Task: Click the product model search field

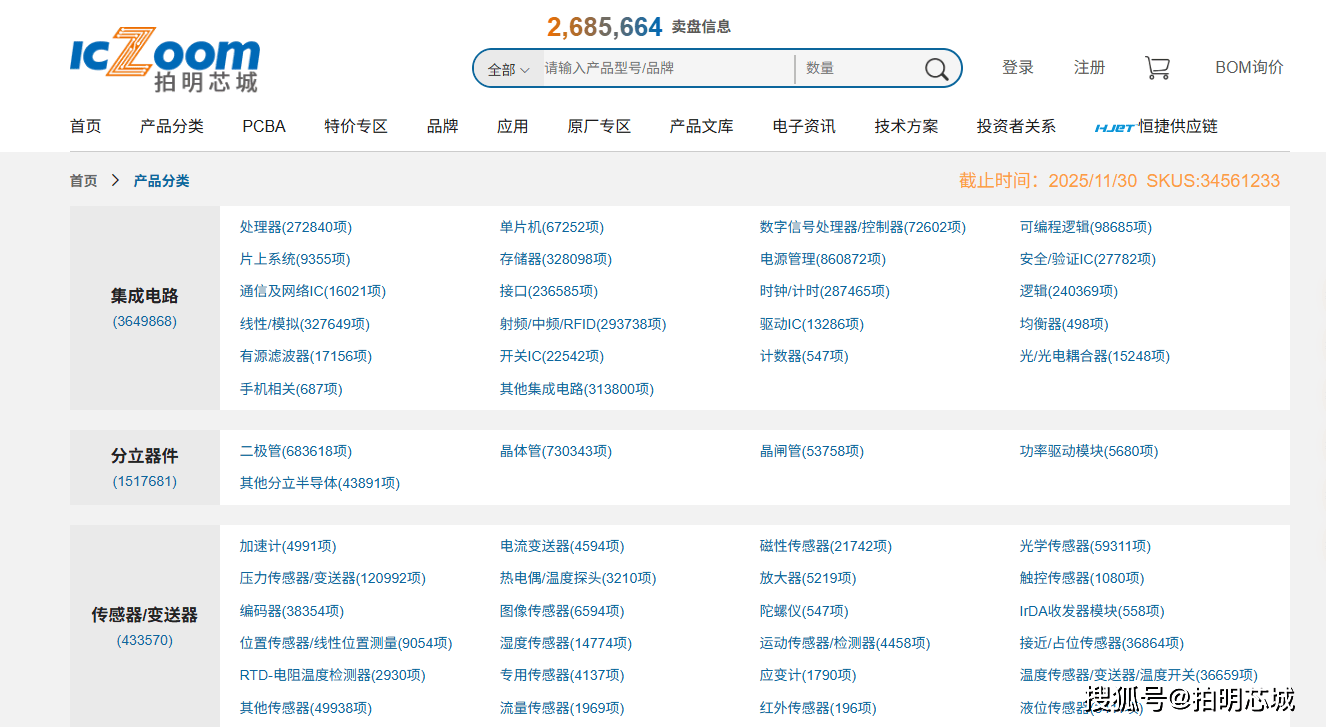Action: (x=665, y=68)
